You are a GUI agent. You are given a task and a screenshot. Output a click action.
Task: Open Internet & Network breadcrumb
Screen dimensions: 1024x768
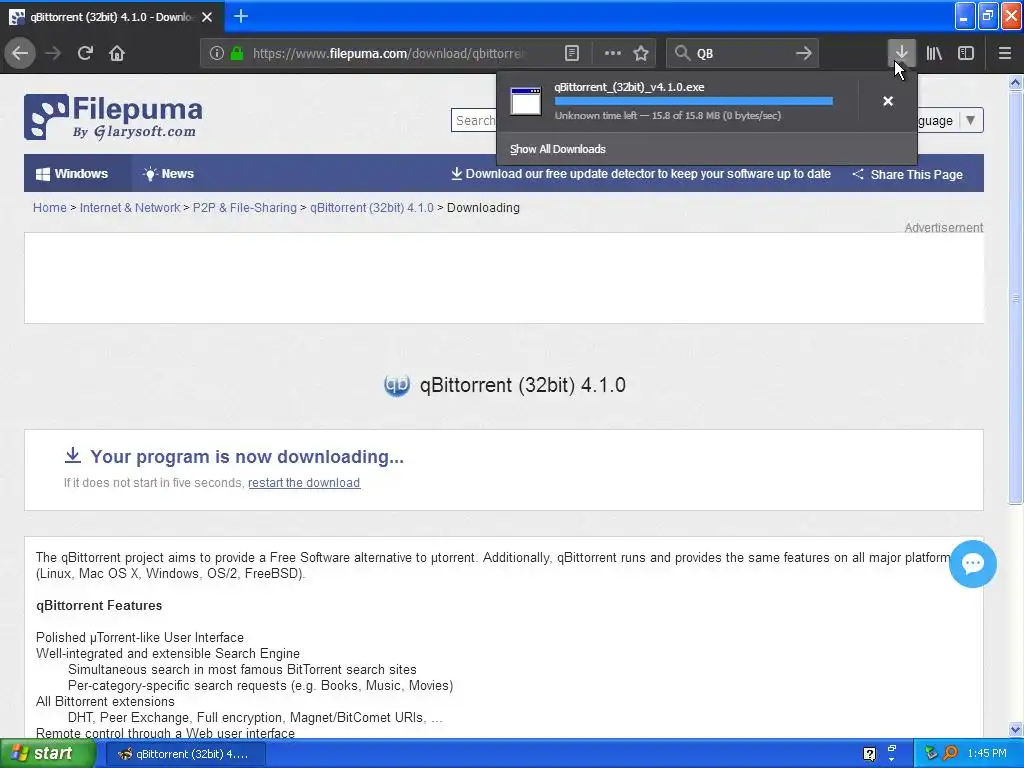click(x=129, y=208)
